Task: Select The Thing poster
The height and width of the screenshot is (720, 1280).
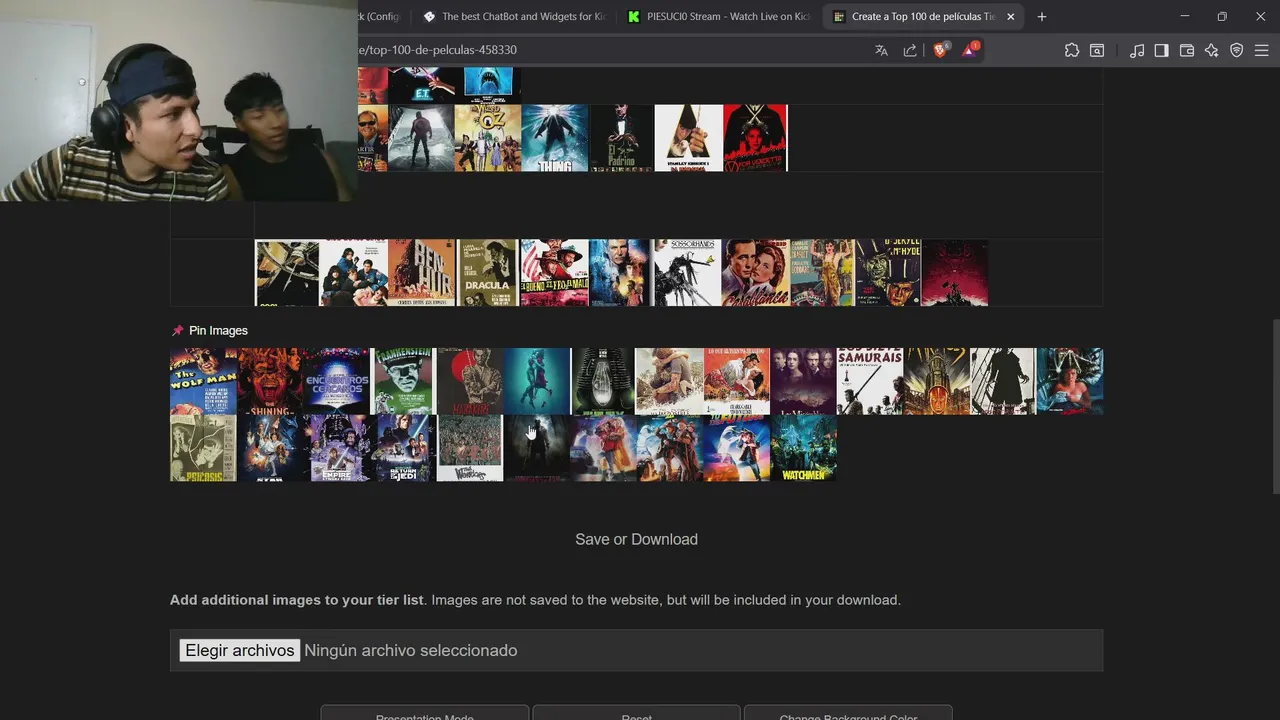Action: 554,138
